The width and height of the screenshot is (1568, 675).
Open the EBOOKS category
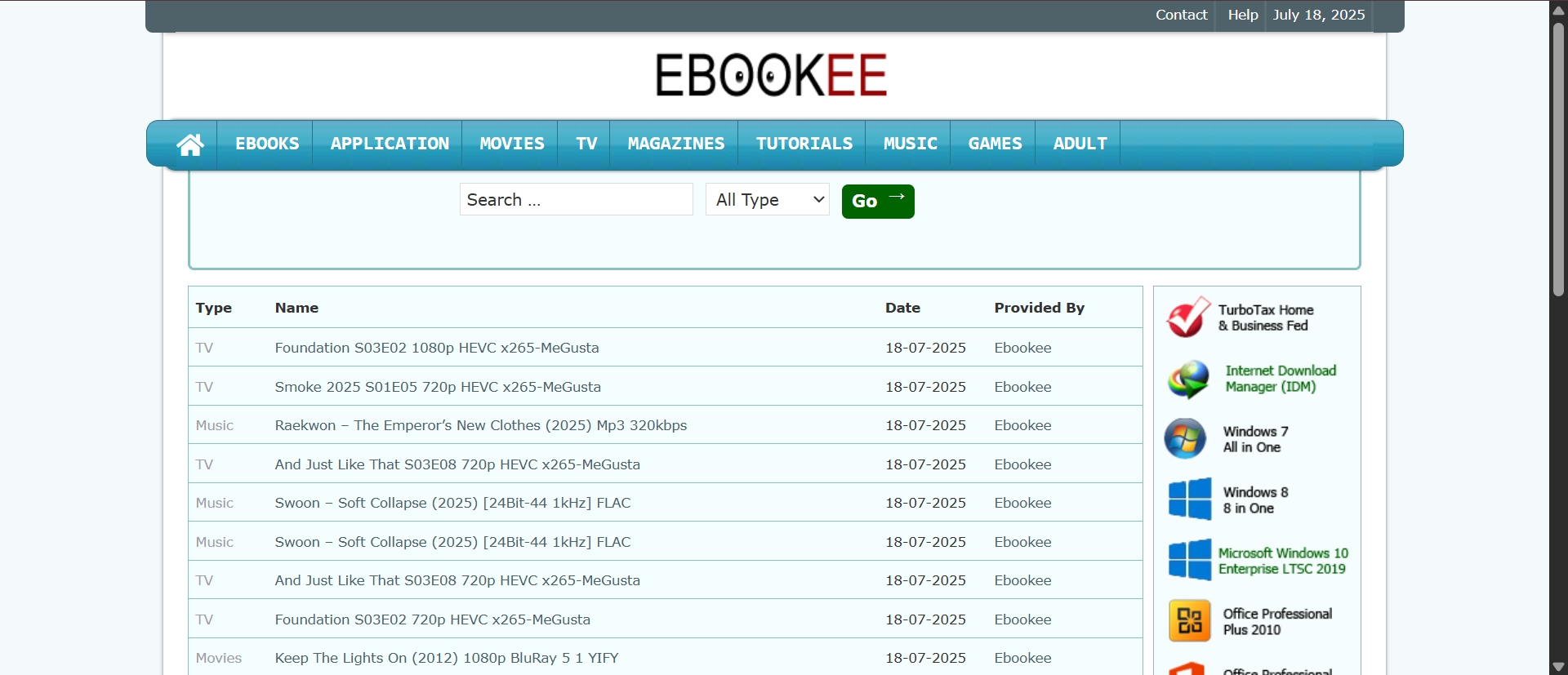(x=267, y=144)
